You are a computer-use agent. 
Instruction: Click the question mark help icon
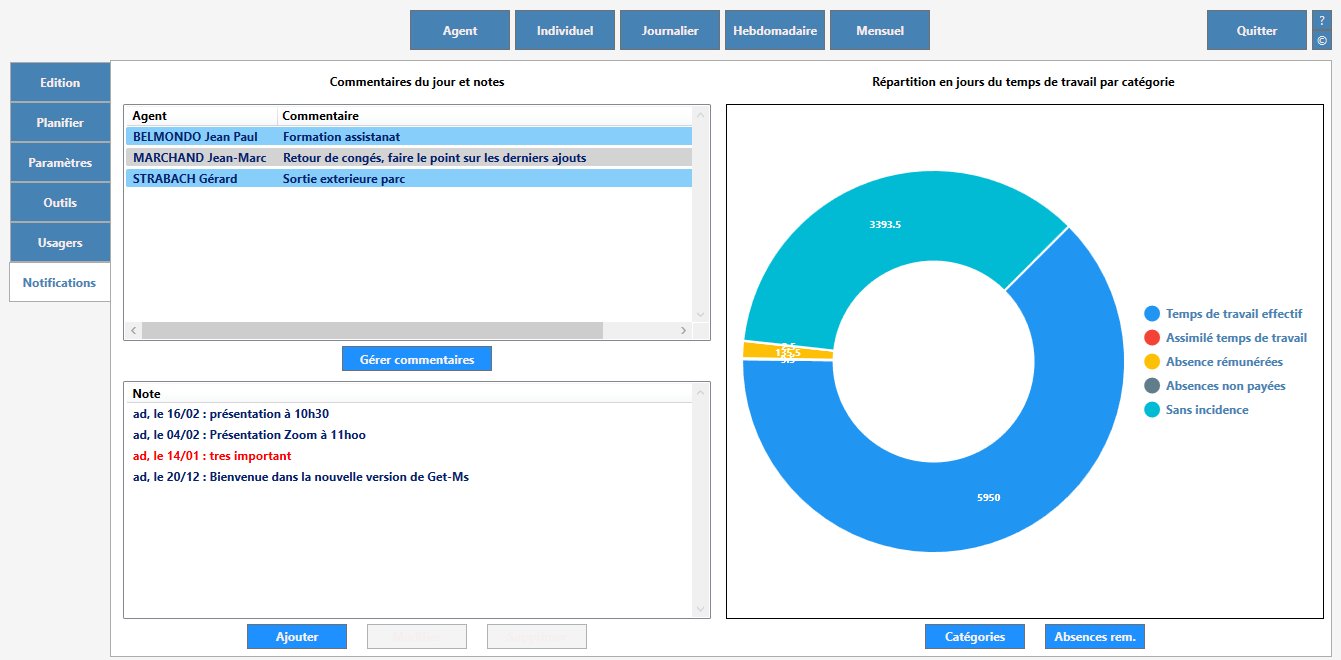[1322, 20]
